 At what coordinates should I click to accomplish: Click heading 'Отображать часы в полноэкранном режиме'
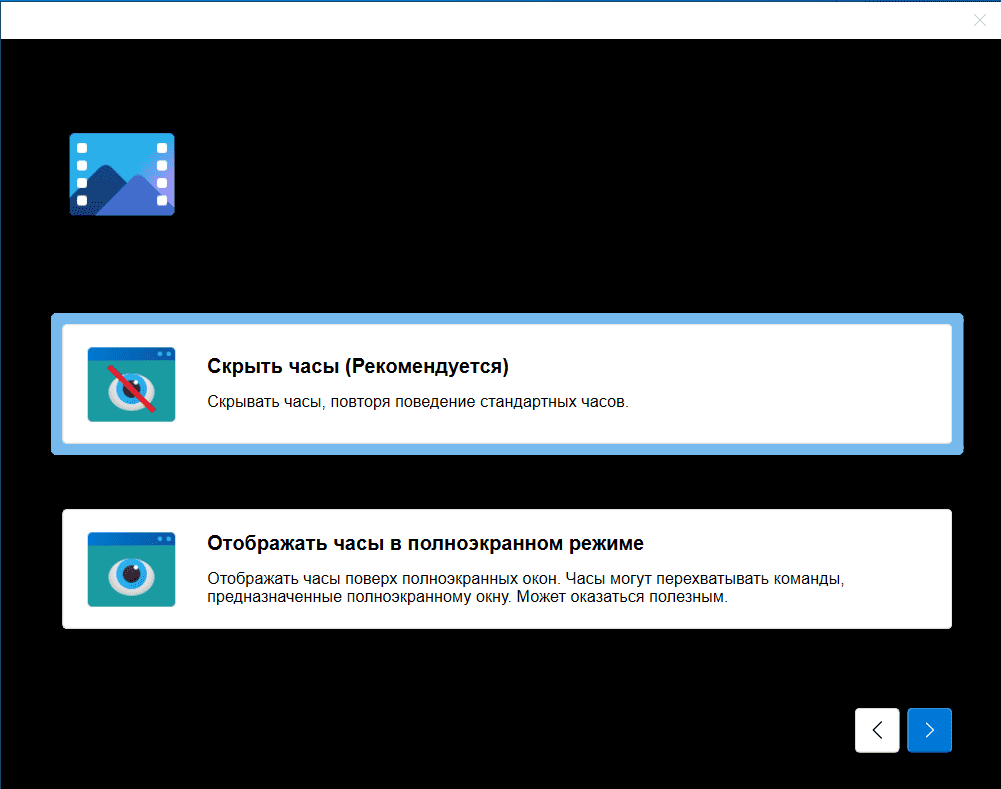pos(425,543)
